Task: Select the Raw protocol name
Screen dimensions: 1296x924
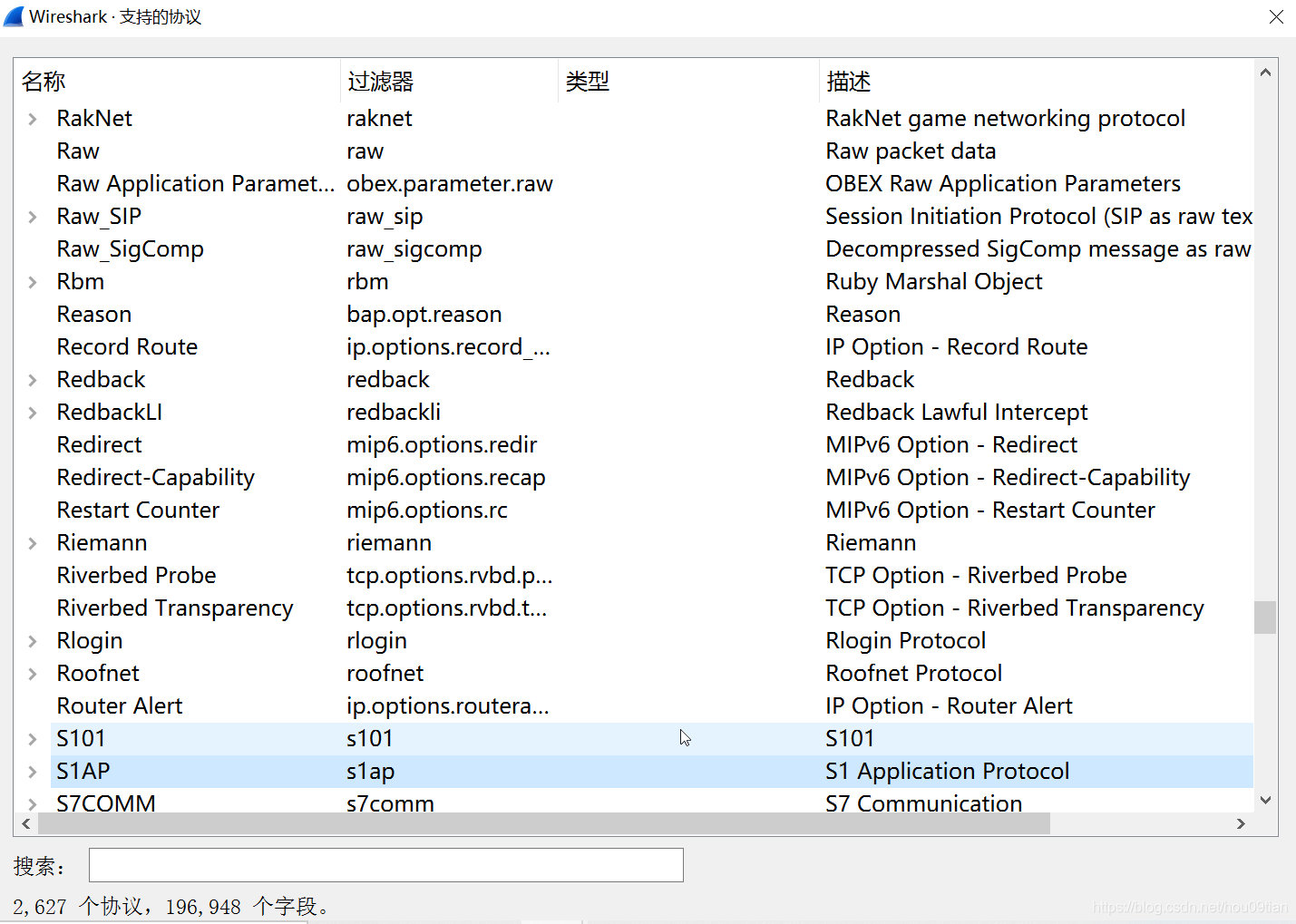Action: point(78,151)
